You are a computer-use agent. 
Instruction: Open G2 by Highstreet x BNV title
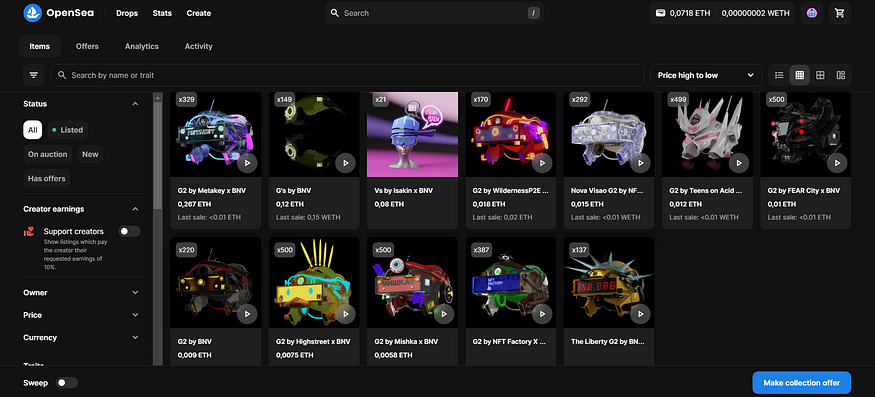coord(313,341)
